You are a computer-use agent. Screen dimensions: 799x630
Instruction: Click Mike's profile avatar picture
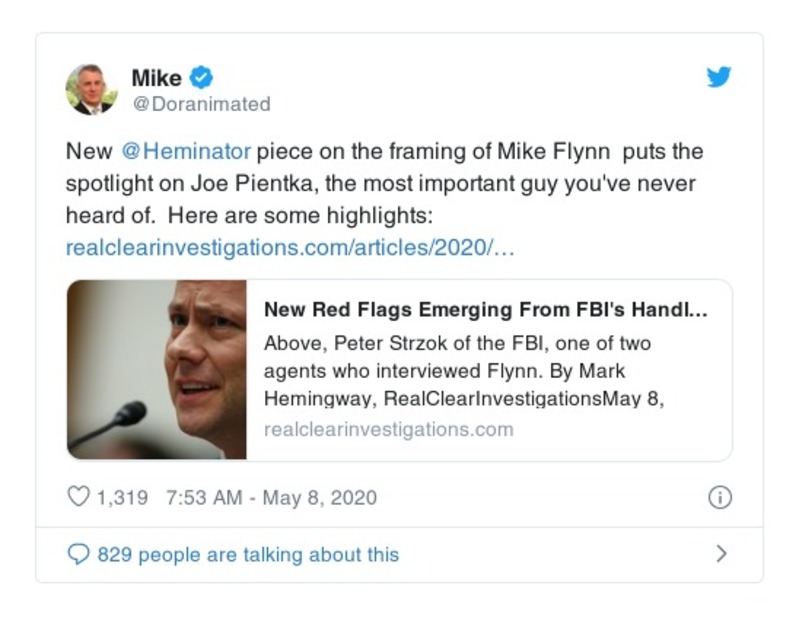pos(92,89)
